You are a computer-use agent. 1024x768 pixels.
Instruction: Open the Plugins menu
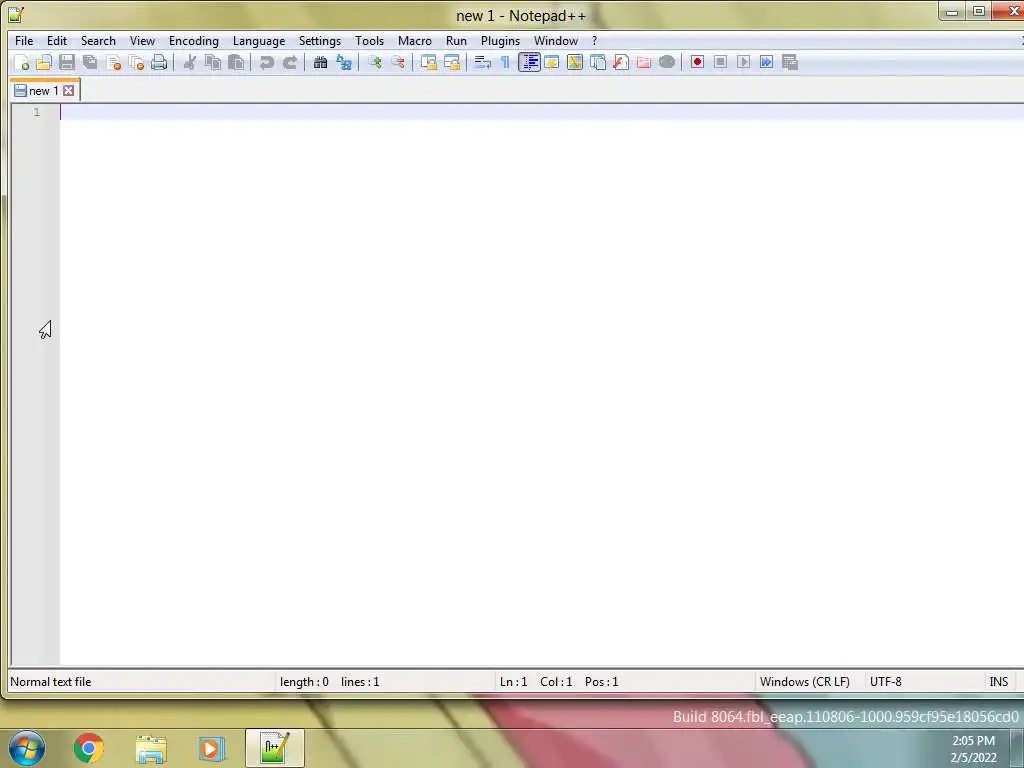[x=500, y=40]
